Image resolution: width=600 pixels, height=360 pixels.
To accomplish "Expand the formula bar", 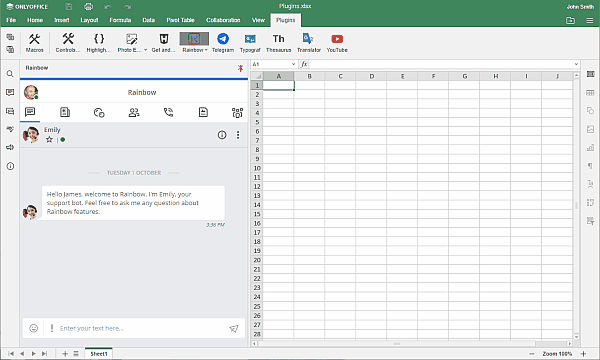I will 576,64.
